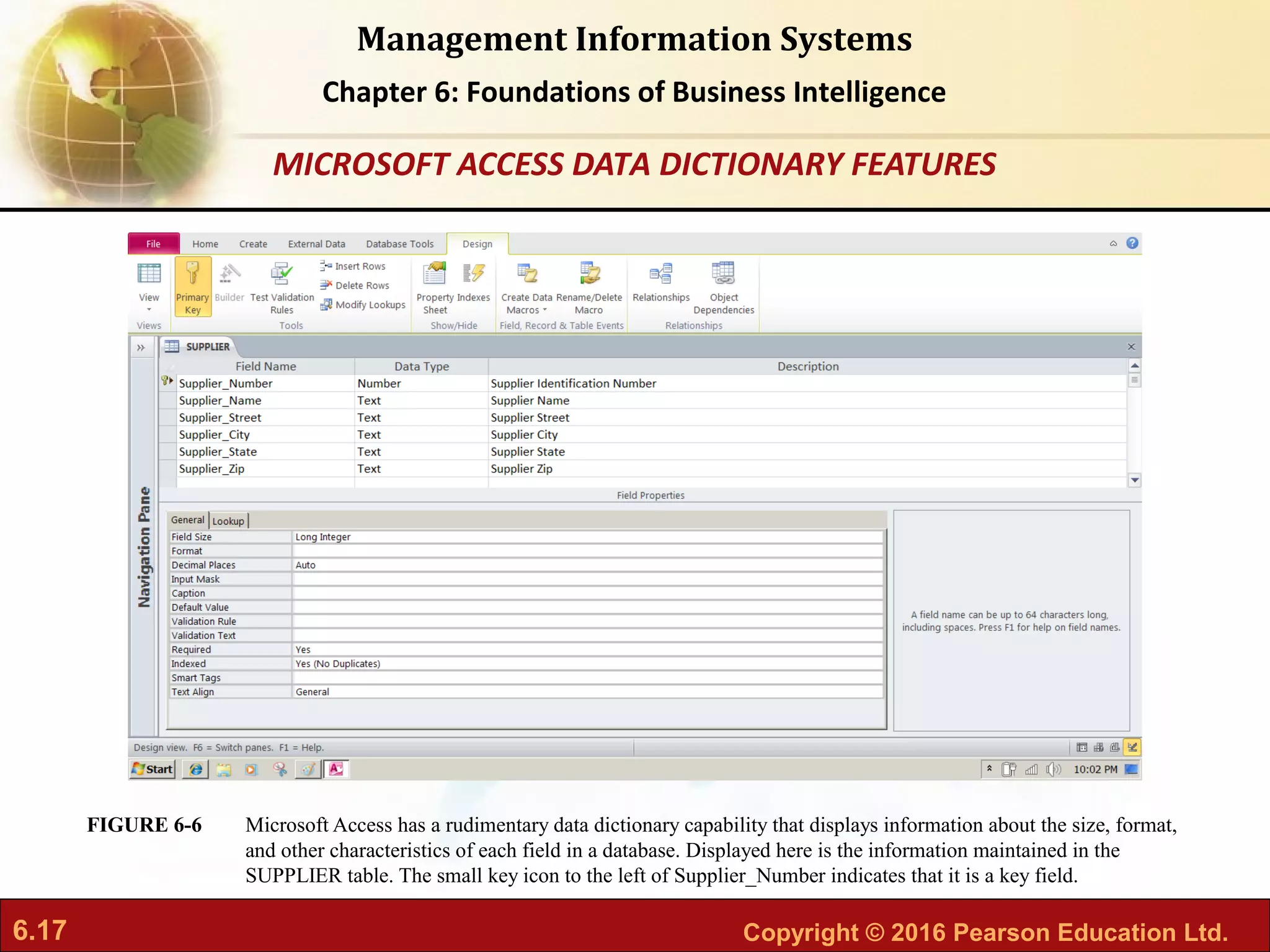Screen dimensions: 1270x952
Task: Click the volume speaker tray icon
Action: pyautogui.click(x=1054, y=769)
